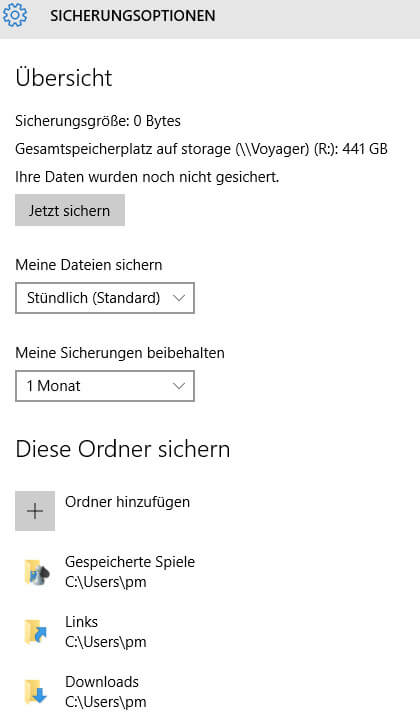This screenshot has width=420, height=727.
Task: Click the plus icon to add folder
Action: point(35,511)
